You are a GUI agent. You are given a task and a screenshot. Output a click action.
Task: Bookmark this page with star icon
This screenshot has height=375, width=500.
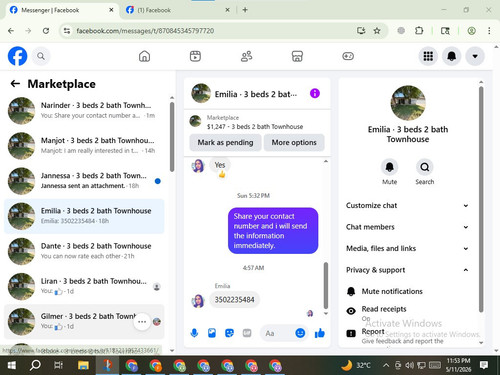click(377, 31)
